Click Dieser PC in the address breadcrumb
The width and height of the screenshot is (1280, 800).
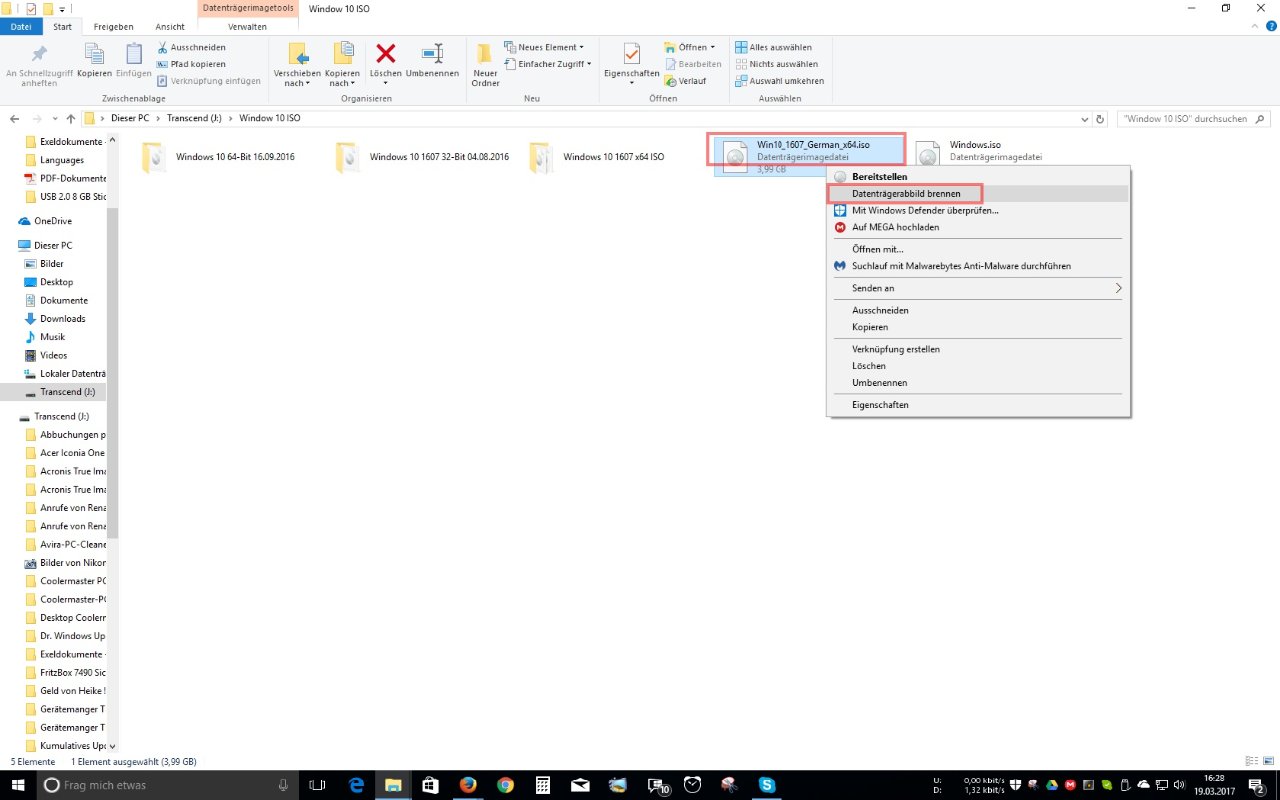coord(129,118)
